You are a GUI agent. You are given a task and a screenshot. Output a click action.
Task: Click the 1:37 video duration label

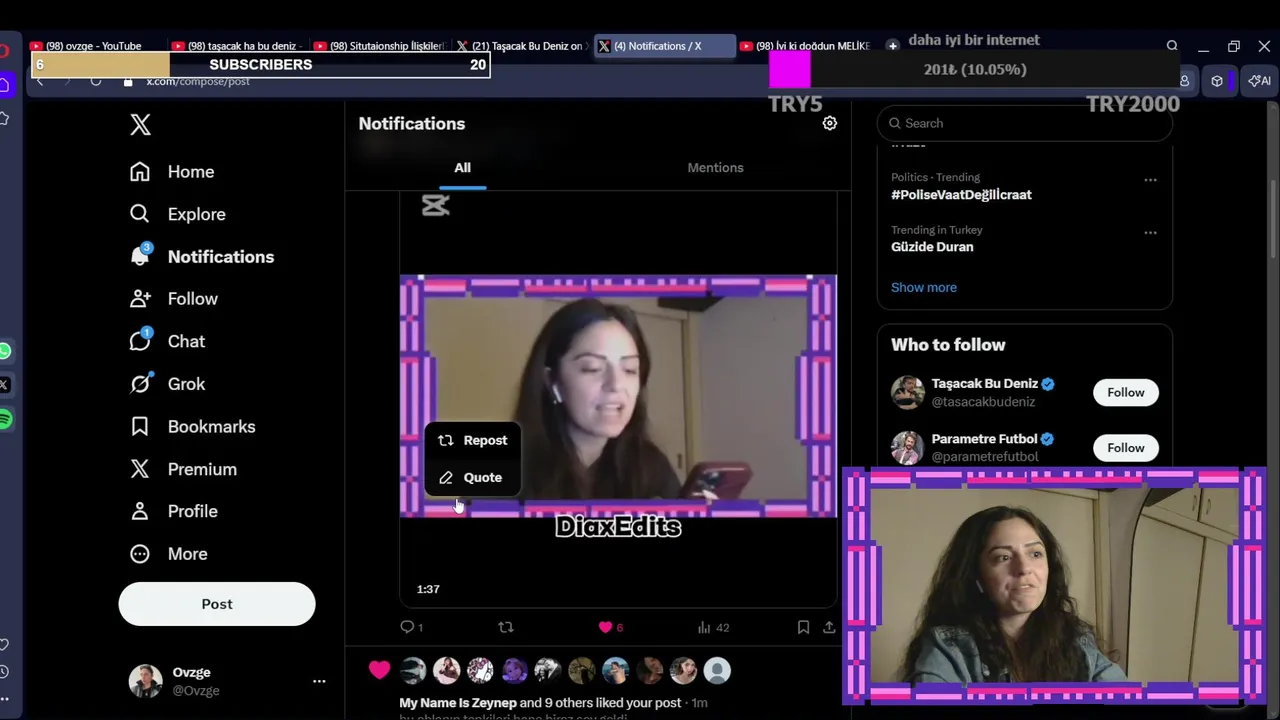[x=428, y=589]
